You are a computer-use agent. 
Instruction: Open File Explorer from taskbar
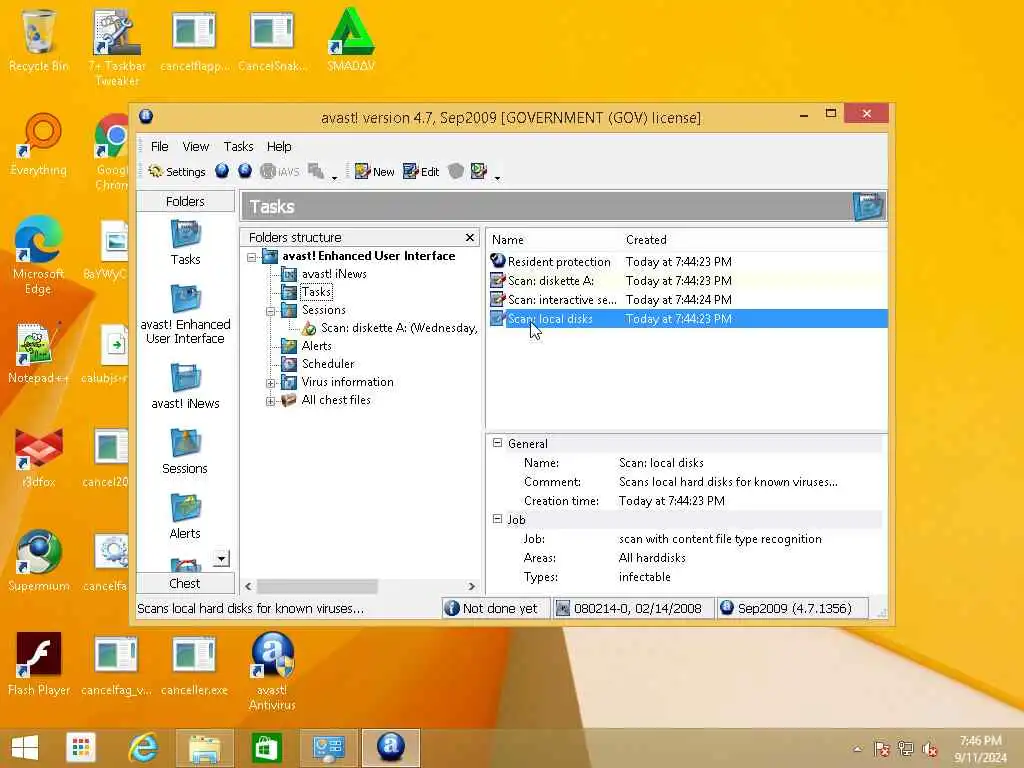tap(204, 748)
